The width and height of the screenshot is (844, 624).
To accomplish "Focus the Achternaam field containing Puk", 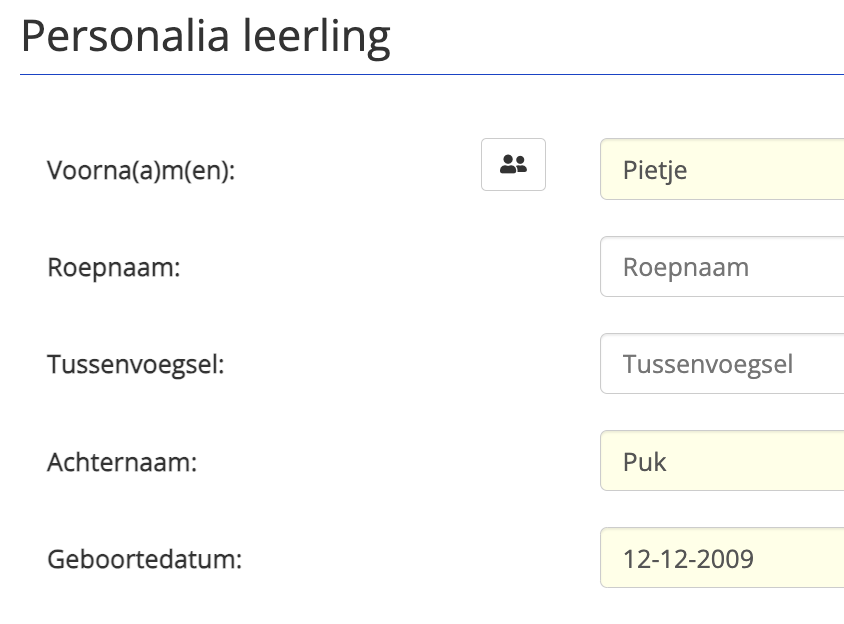I will pos(722,461).
